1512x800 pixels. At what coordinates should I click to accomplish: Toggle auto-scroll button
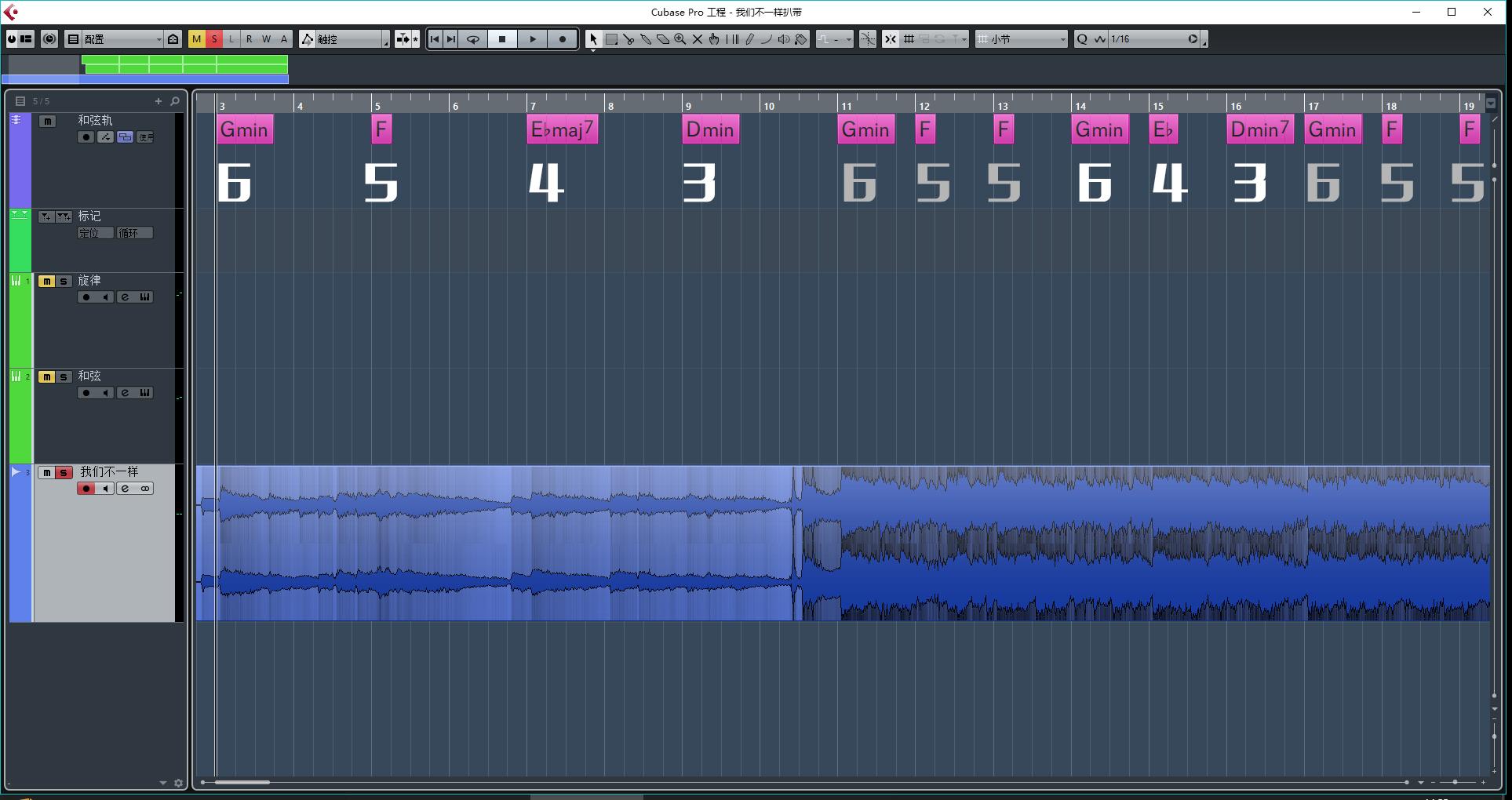(x=403, y=38)
